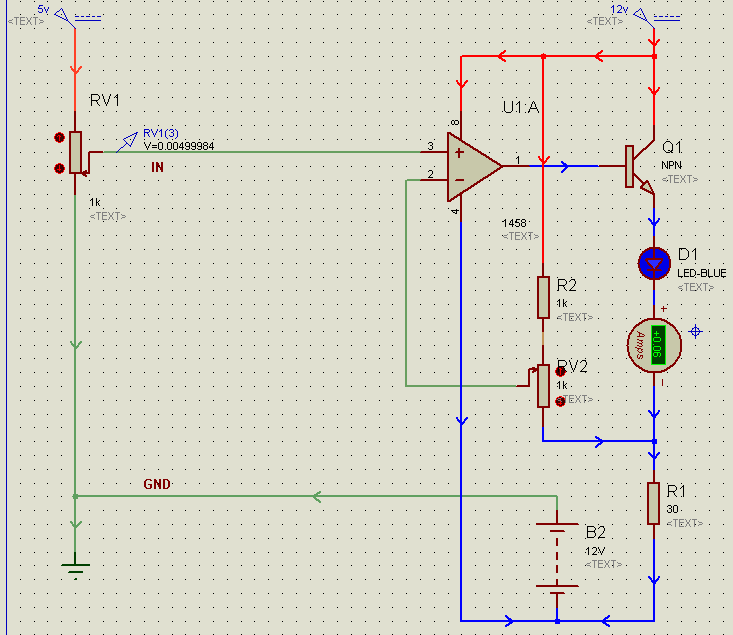Click the blue D1 LED symbol
The image size is (733, 635).
coord(655,264)
